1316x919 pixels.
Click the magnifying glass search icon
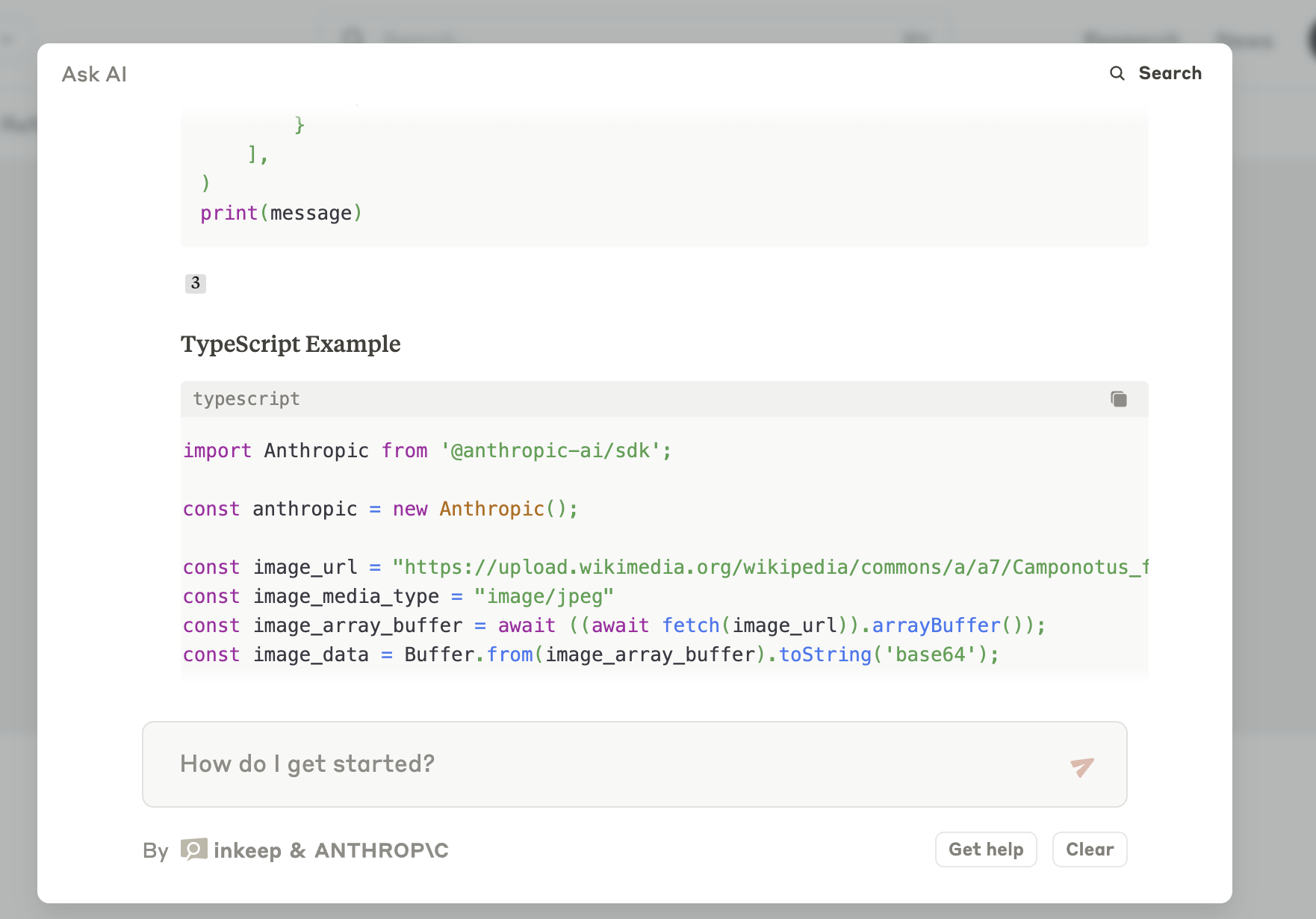pyautogui.click(x=1117, y=73)
